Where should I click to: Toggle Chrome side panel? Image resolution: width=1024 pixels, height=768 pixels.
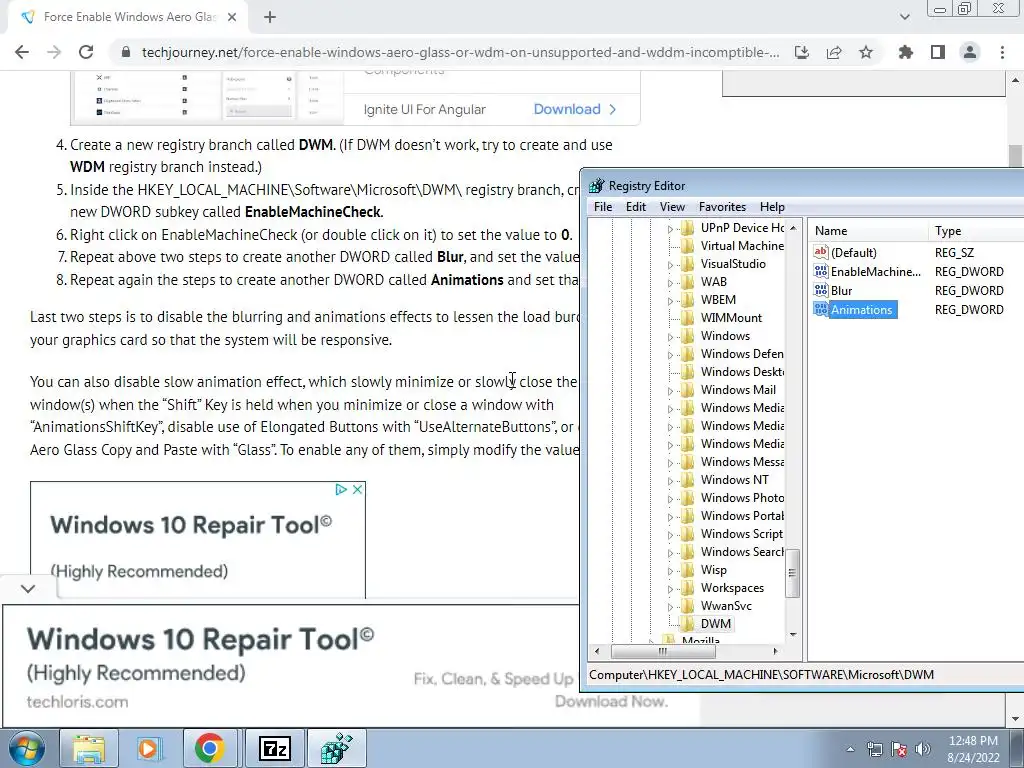(x=938, y=52)
